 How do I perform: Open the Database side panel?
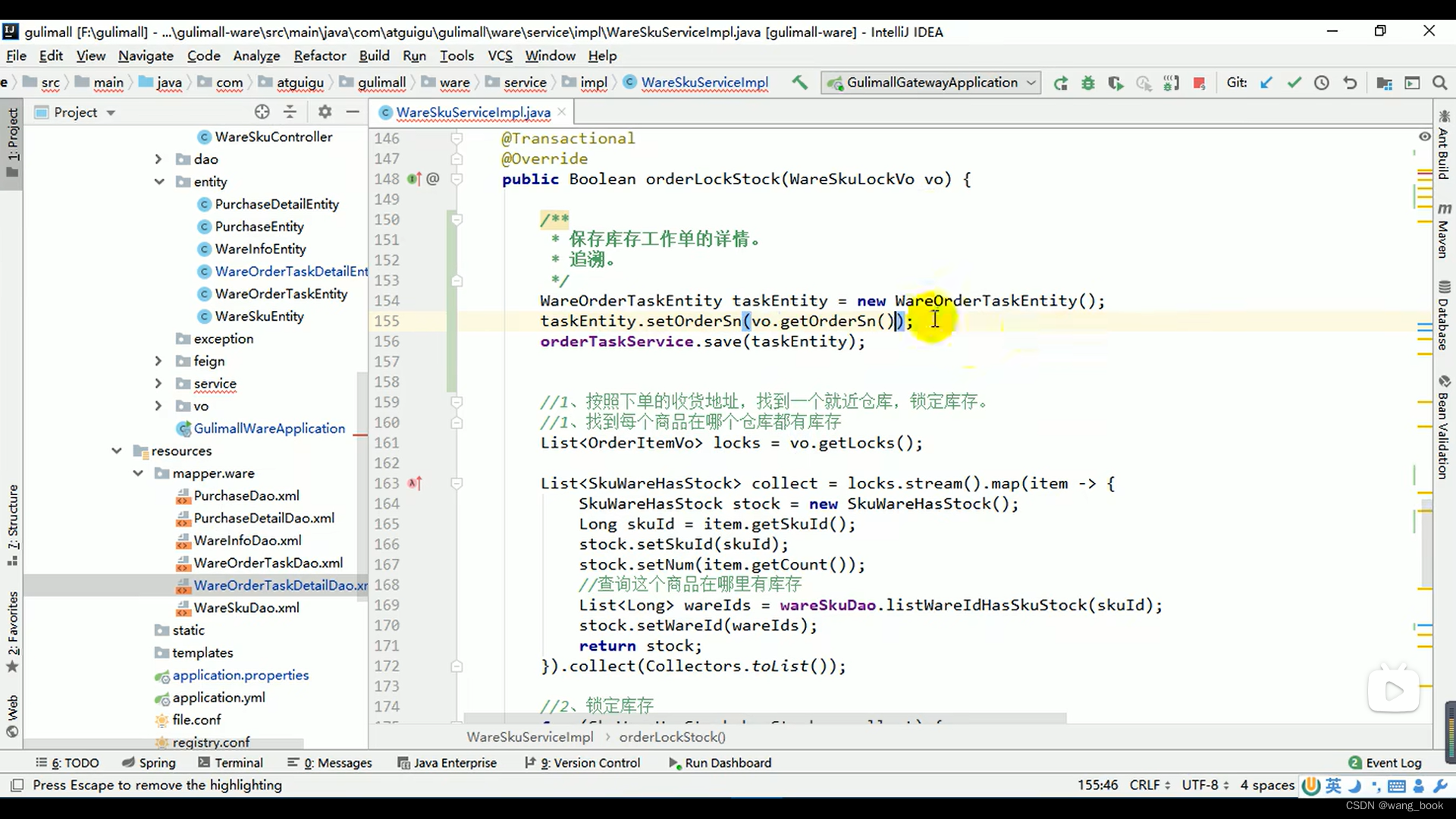pos(1444,315)
